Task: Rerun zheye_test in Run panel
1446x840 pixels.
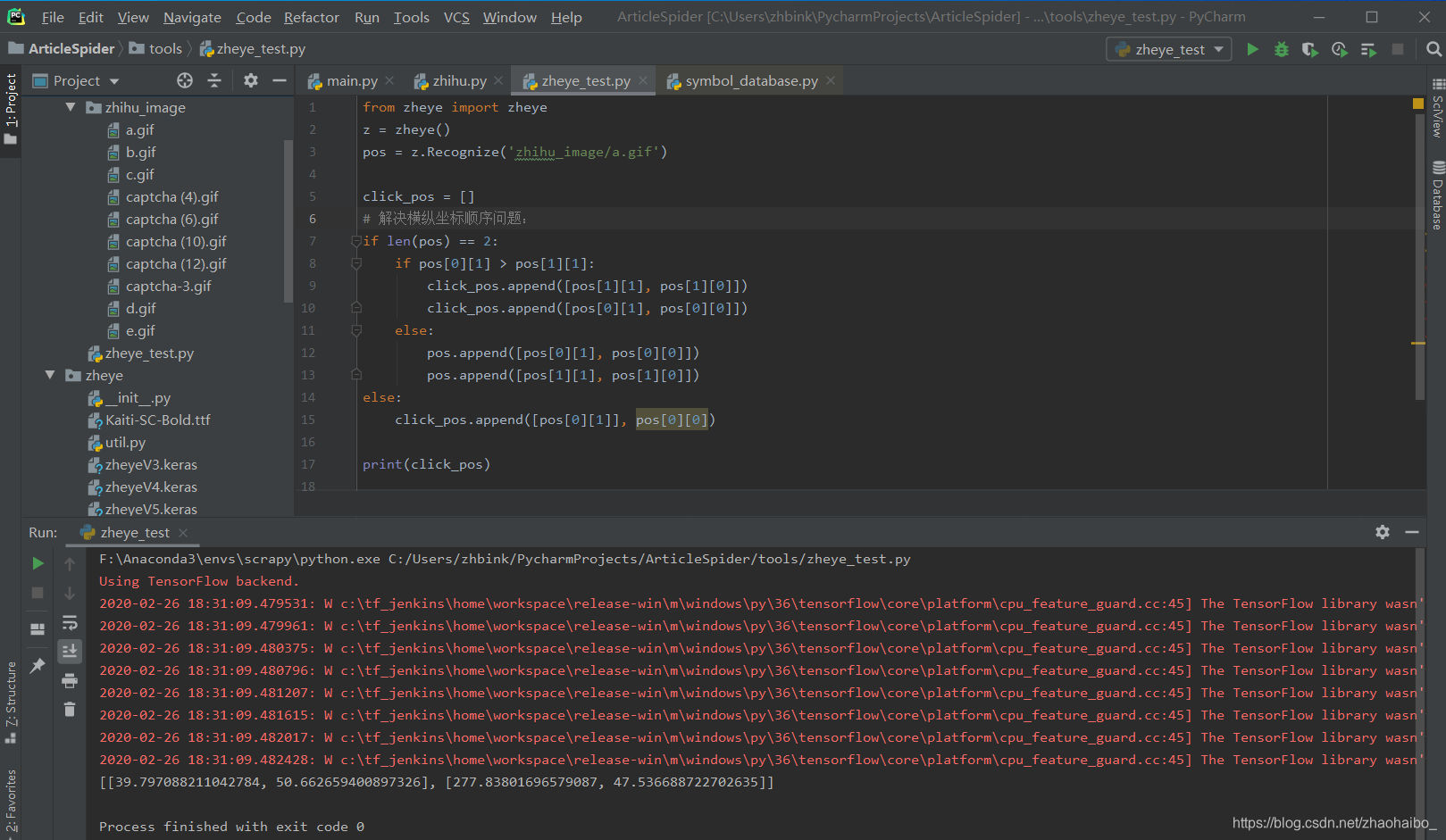Action: pos(38,563)
